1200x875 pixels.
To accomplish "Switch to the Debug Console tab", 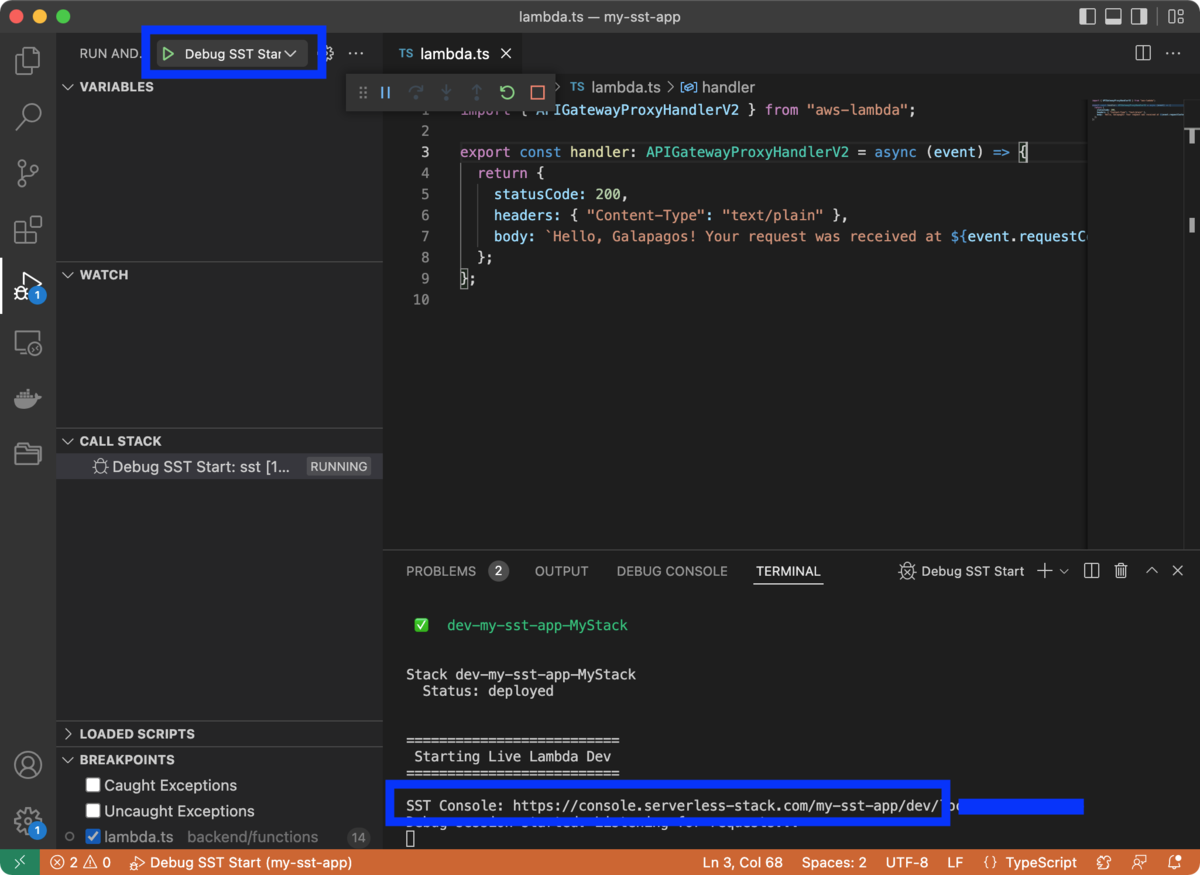I will (x=671, y=570).
